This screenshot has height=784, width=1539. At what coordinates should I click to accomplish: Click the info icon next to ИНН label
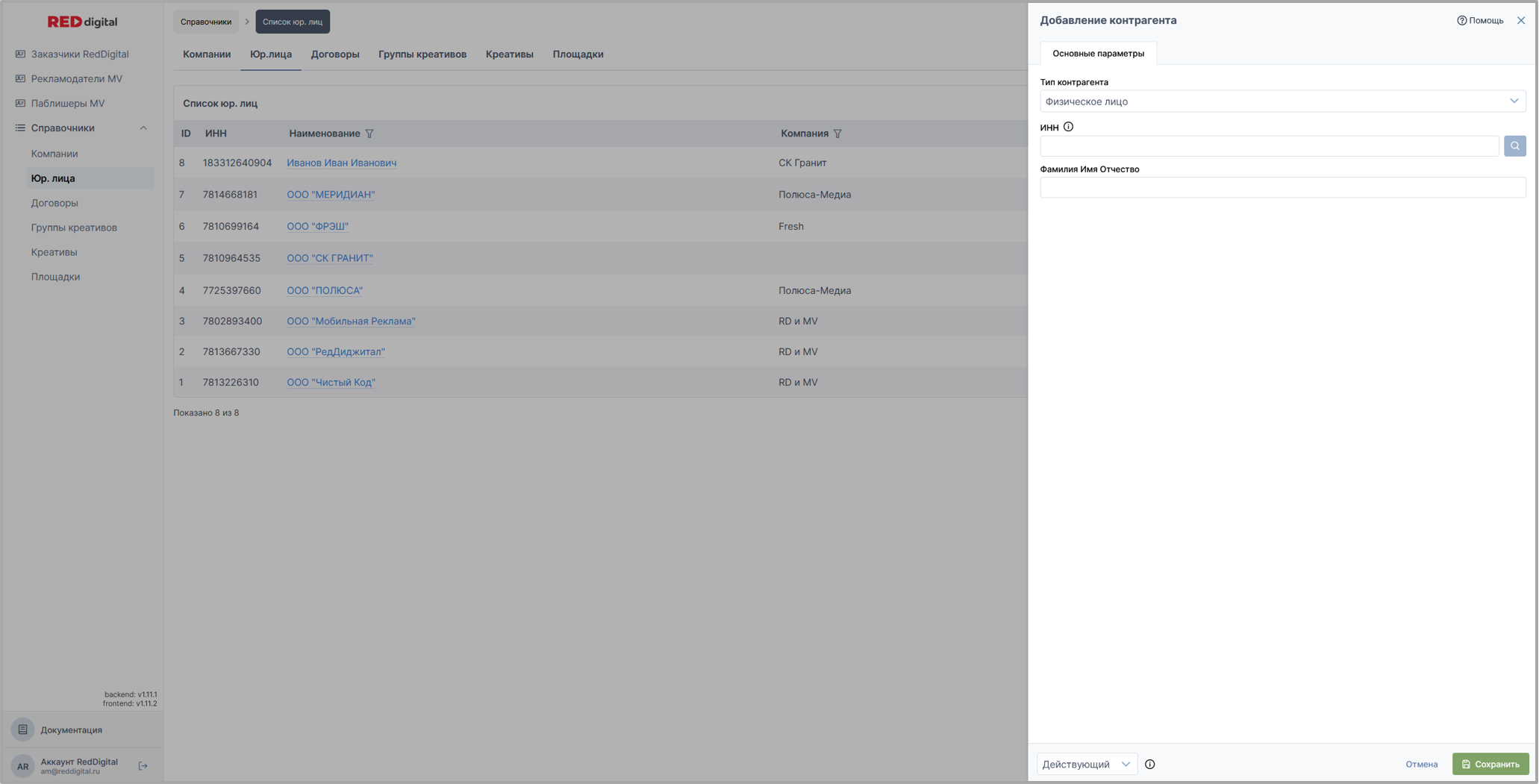click(1068, 127)
